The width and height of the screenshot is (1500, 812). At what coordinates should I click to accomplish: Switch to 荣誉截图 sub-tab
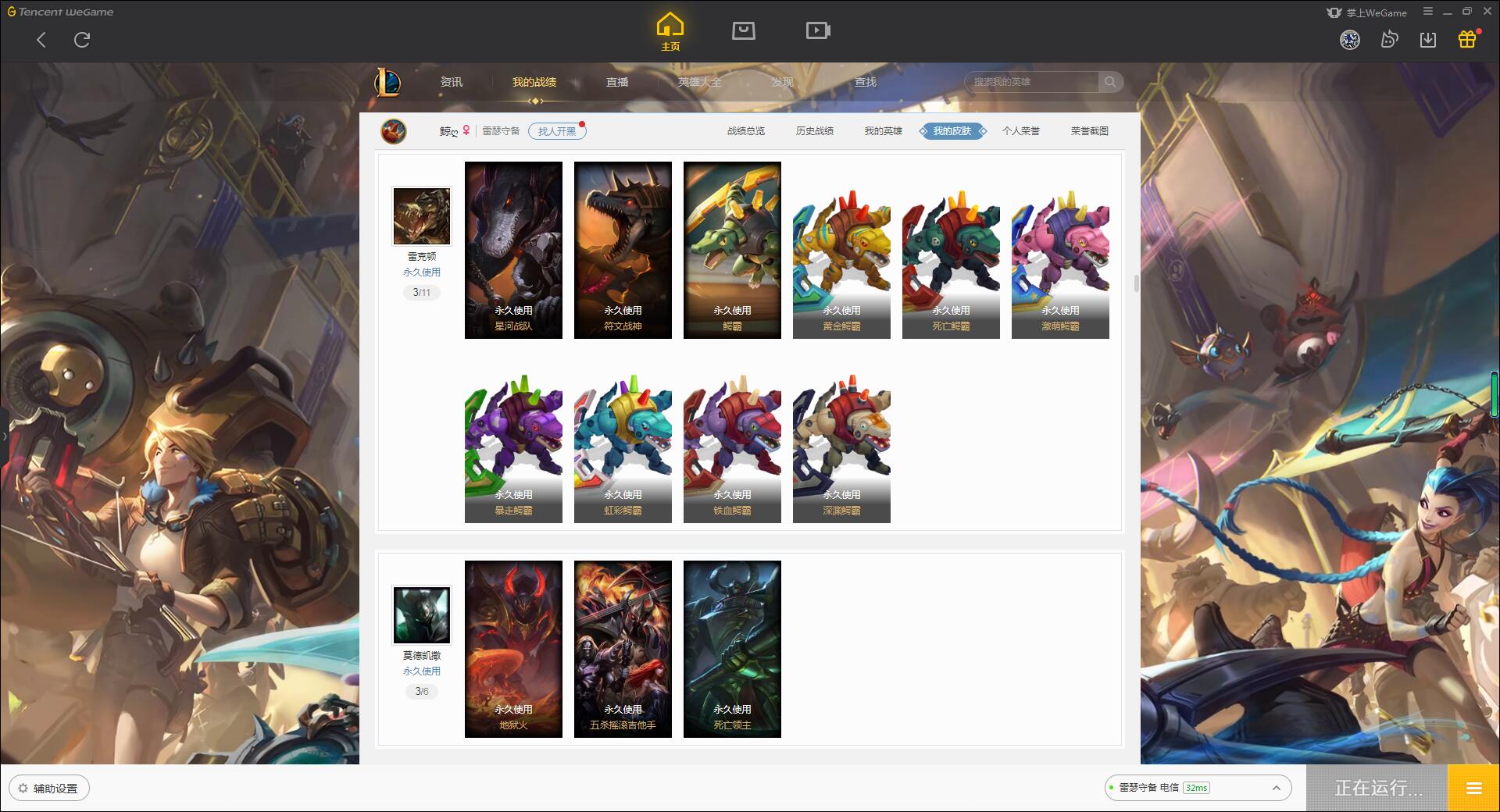(x=1090, y=131)
